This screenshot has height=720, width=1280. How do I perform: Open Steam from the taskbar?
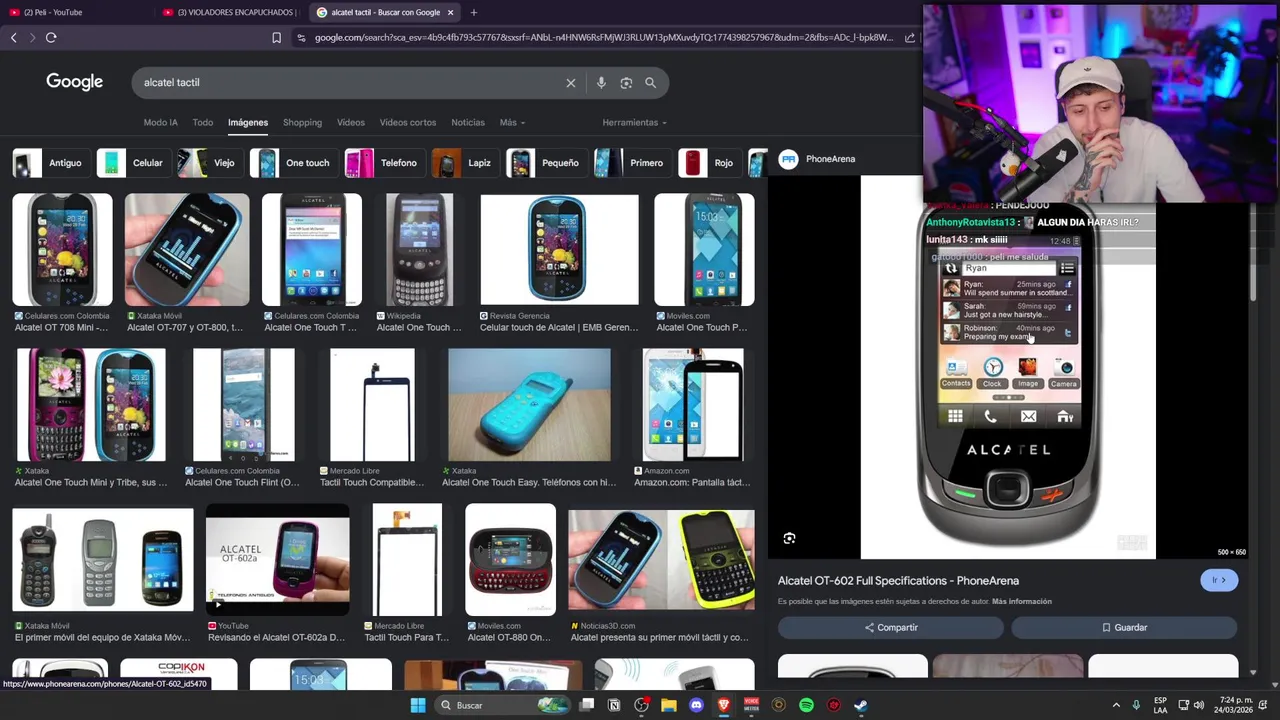(x=860, y=705)
